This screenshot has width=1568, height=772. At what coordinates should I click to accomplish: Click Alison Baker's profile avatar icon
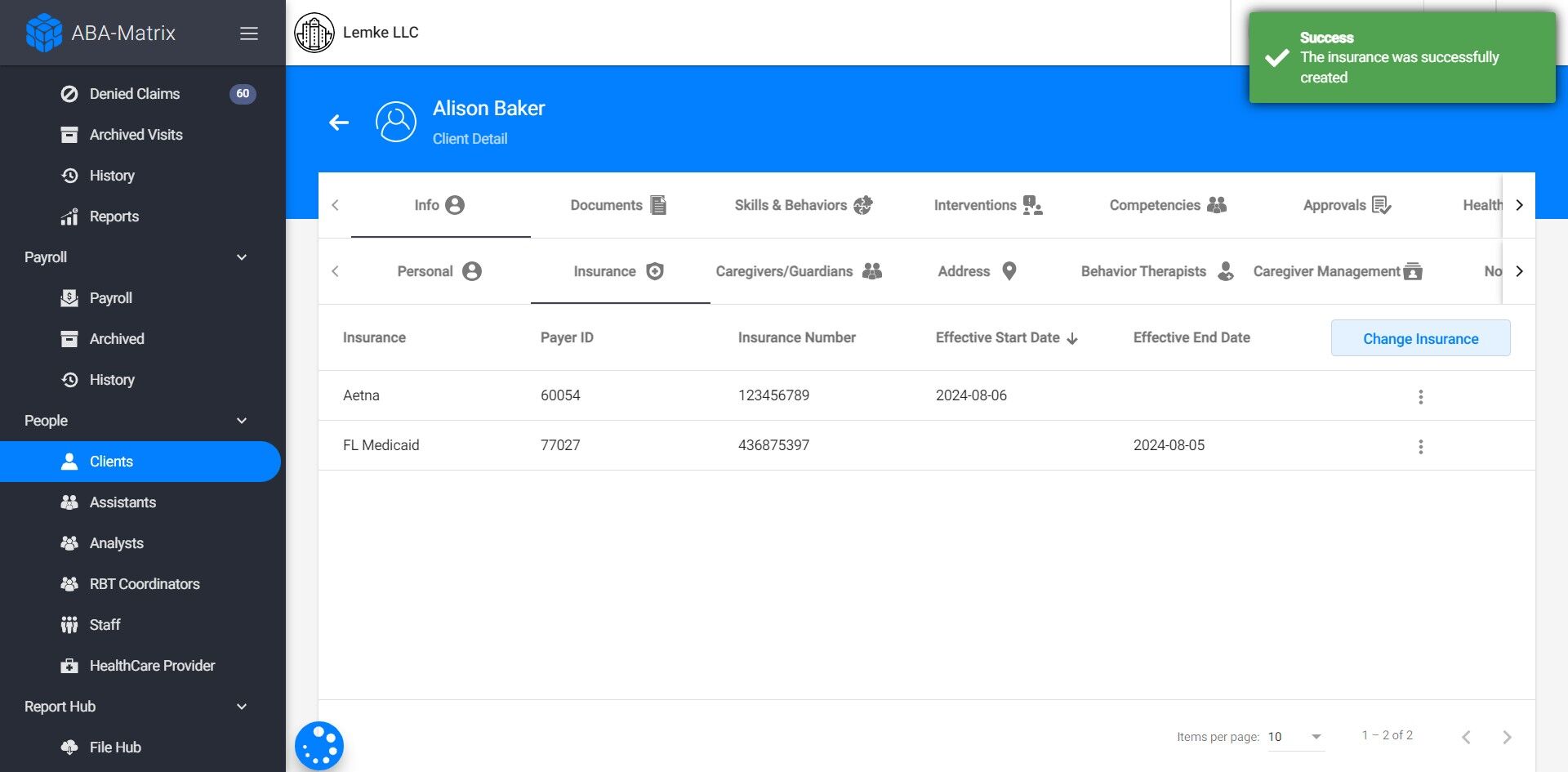tap(396, 122)
